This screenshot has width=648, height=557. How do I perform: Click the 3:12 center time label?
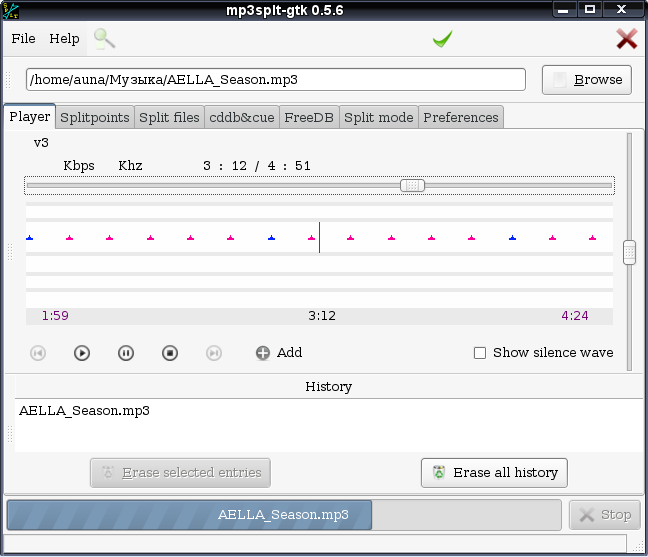coord(322,316)
